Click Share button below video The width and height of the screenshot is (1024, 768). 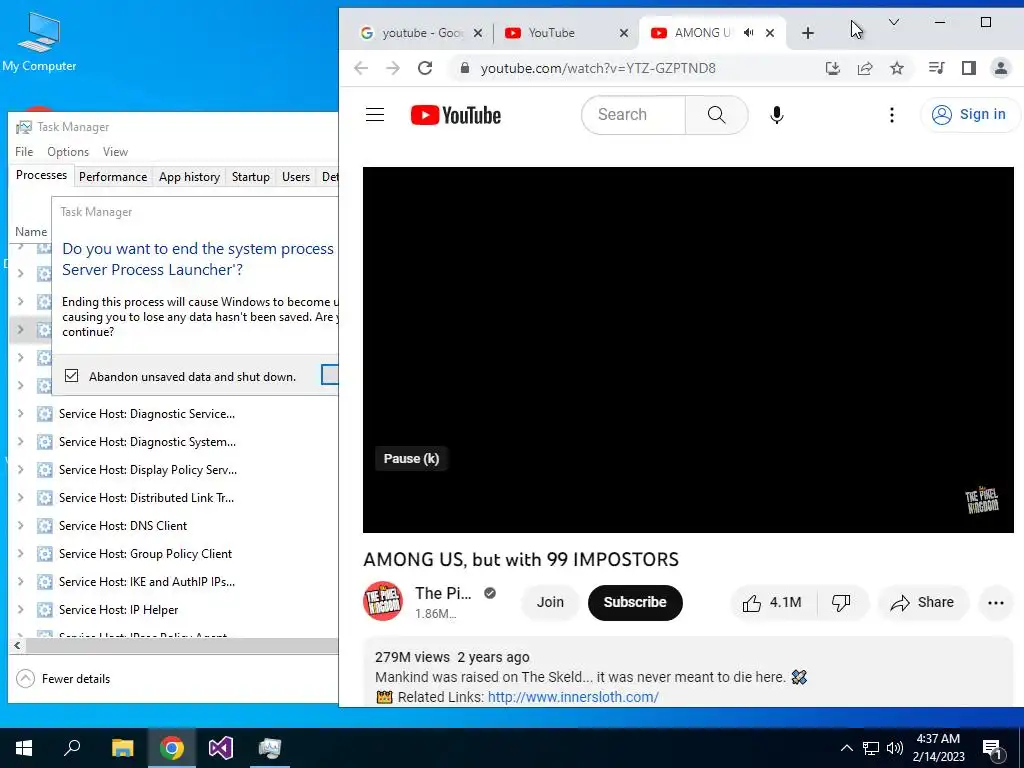coord(923,602)
